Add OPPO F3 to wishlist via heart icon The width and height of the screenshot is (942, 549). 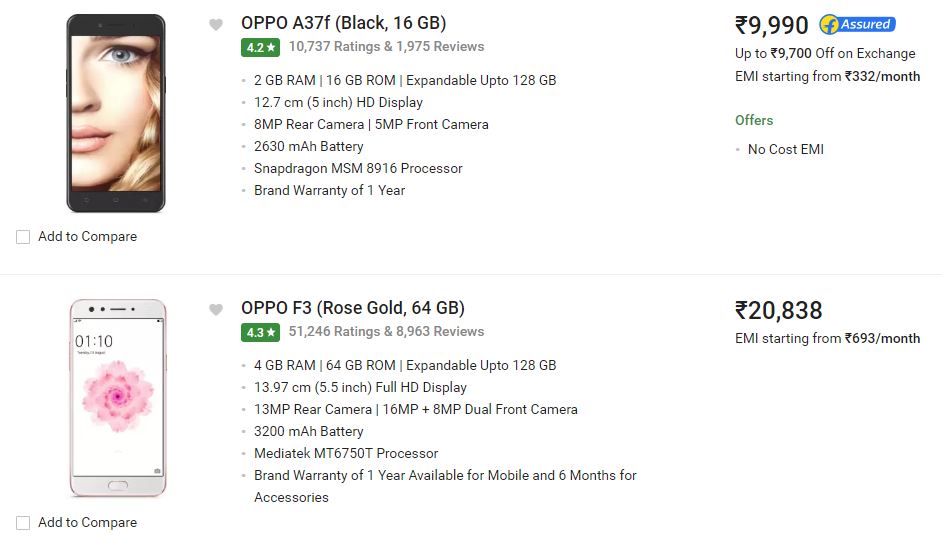(x=216, y=309)
